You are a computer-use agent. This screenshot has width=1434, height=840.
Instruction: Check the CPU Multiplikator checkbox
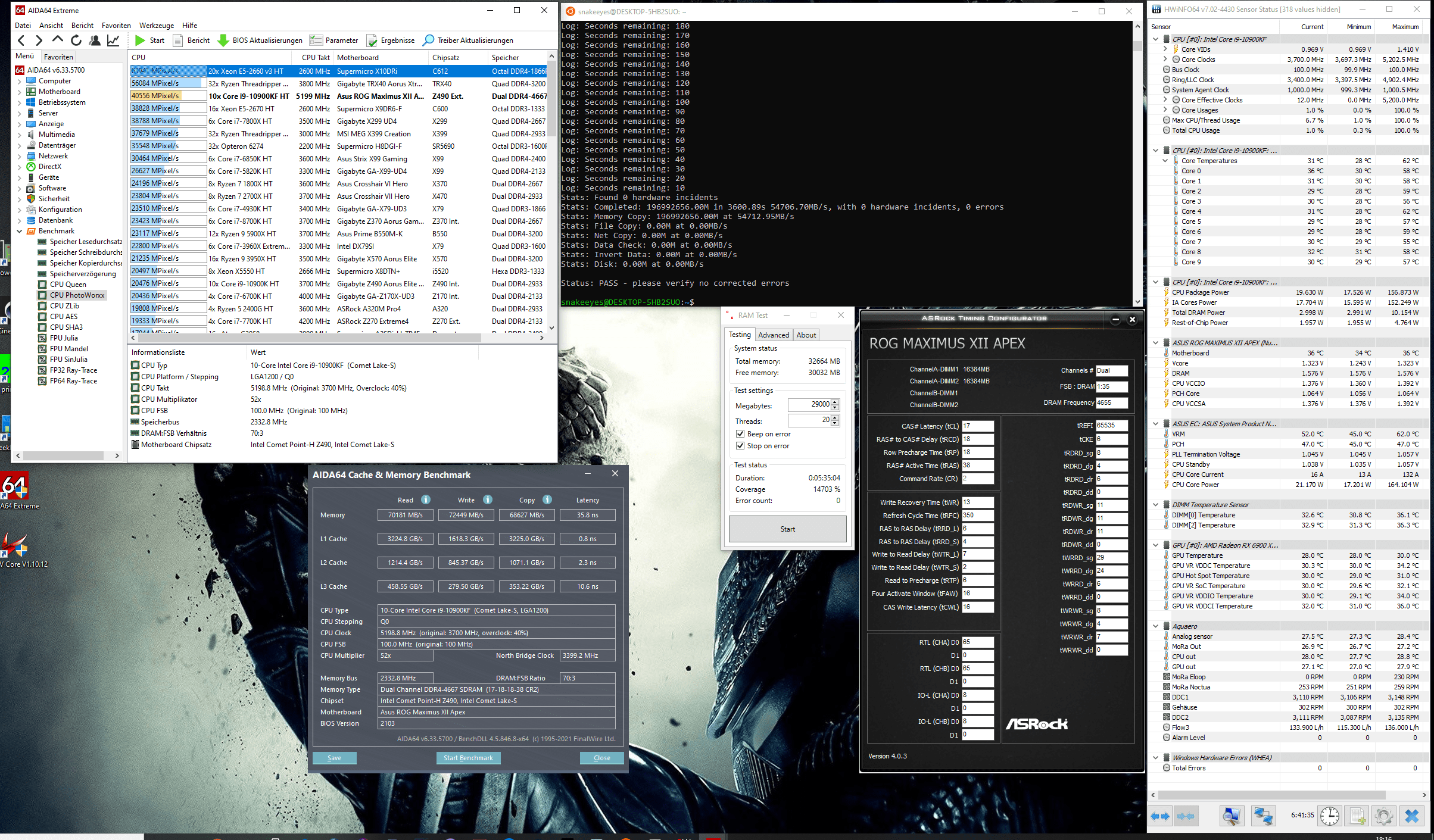click(135, 399)
